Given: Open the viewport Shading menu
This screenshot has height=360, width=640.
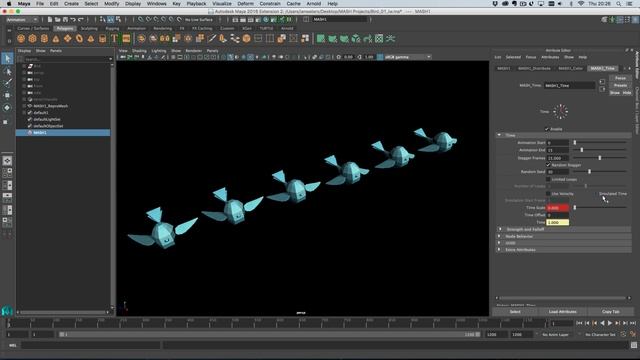Looking at the screenshot, I should tap(139, 51).
